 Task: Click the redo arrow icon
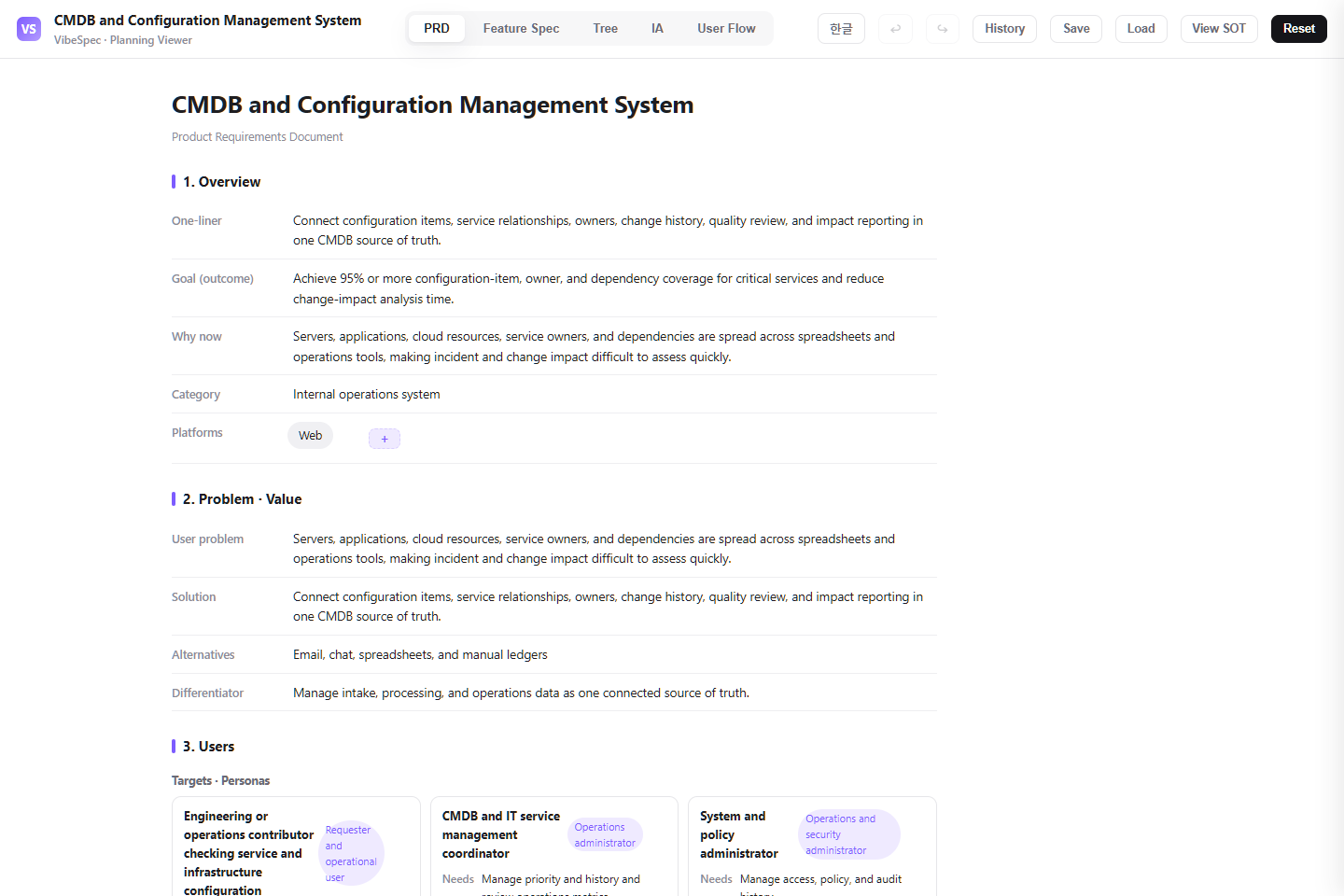(x=943, y=29)
